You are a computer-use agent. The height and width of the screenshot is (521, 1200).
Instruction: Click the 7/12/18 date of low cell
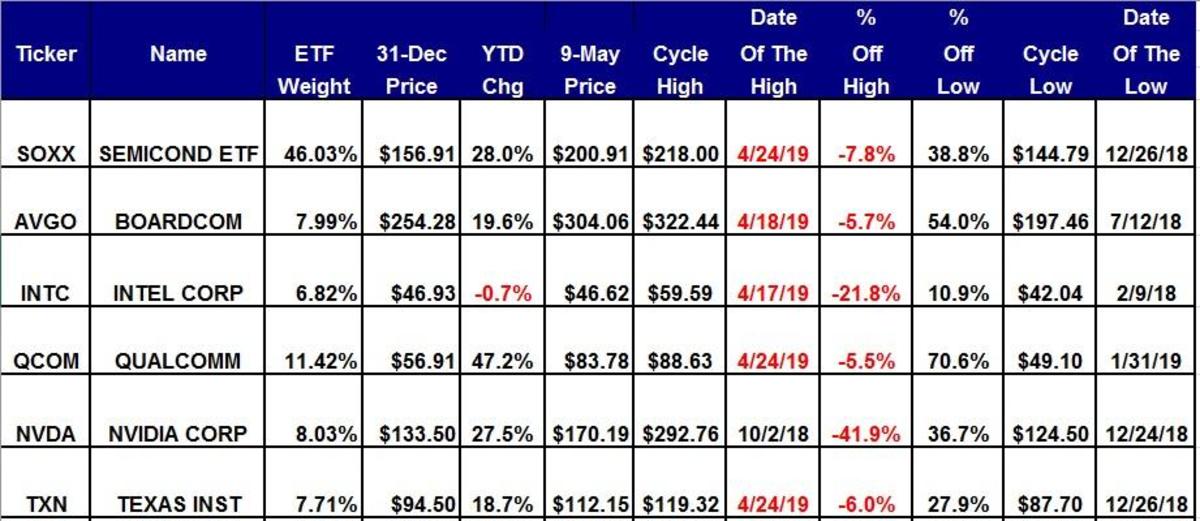click(x=1148, y=221)
